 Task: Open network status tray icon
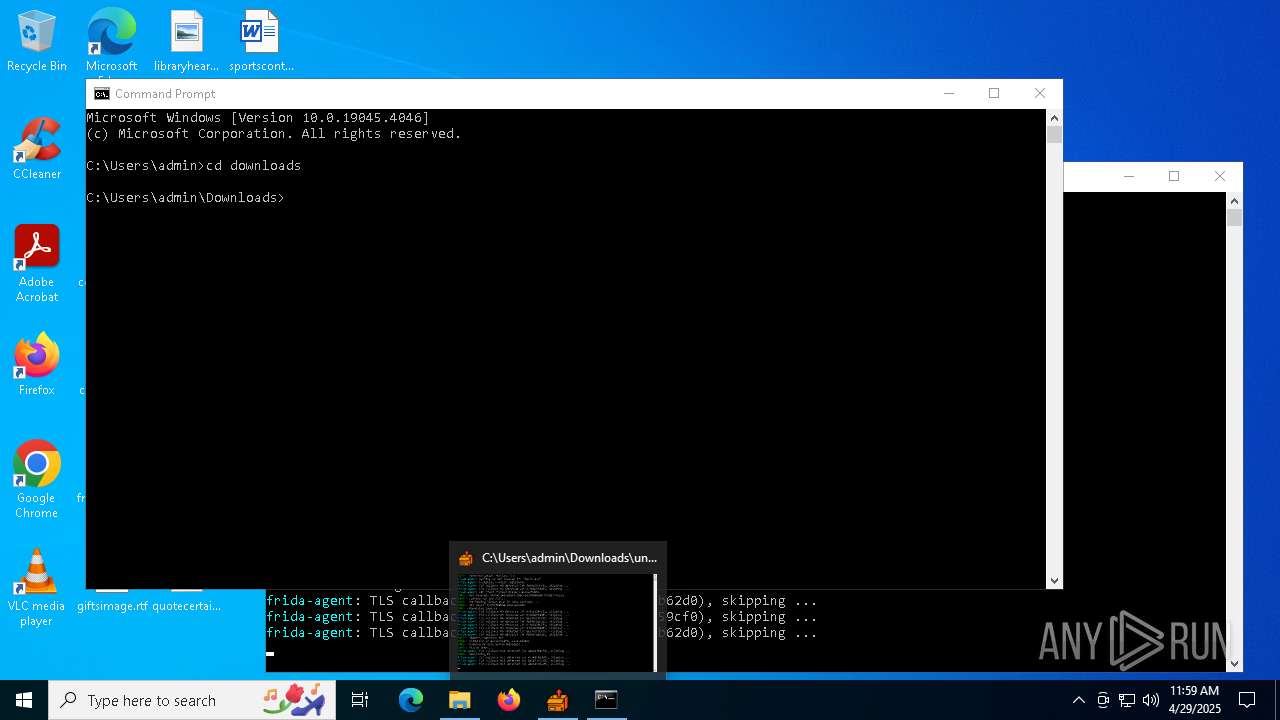coord(1127,700)
